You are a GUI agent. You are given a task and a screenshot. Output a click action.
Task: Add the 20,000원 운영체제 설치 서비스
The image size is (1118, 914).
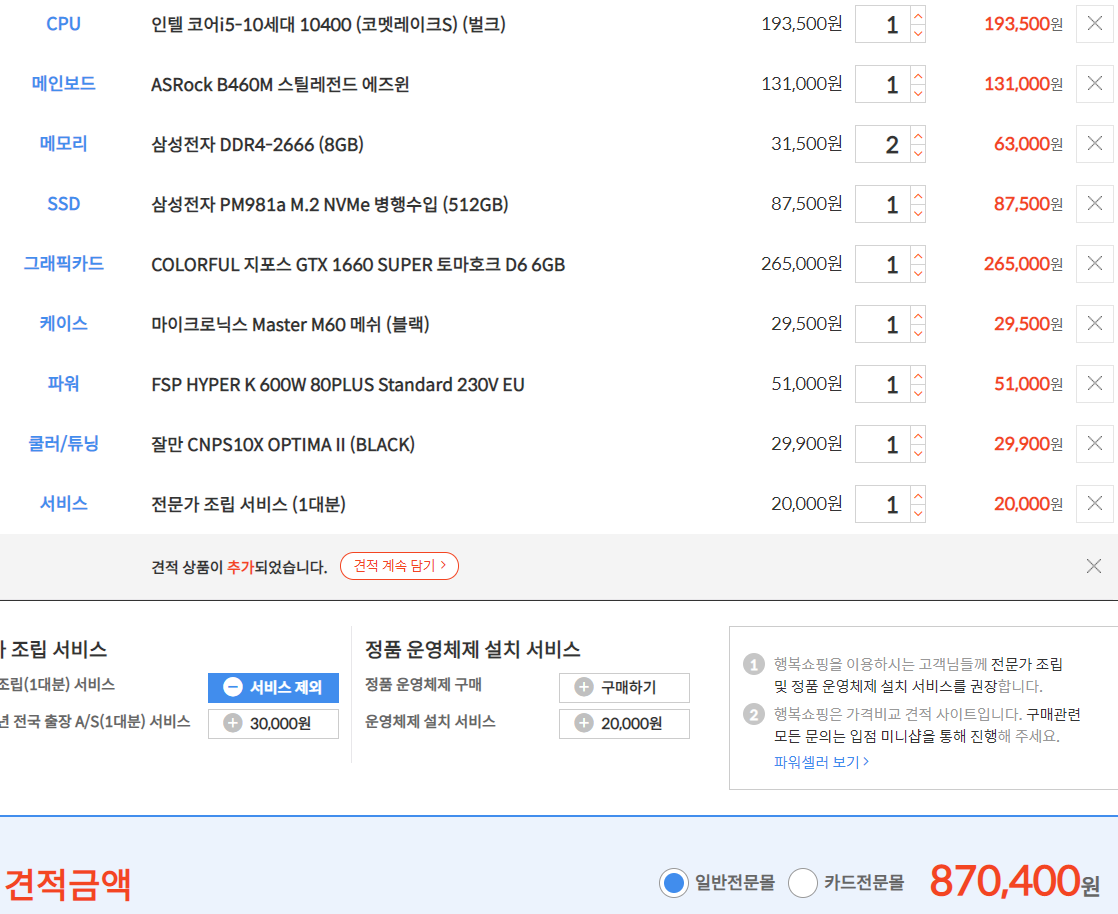(x=624, y=724)
